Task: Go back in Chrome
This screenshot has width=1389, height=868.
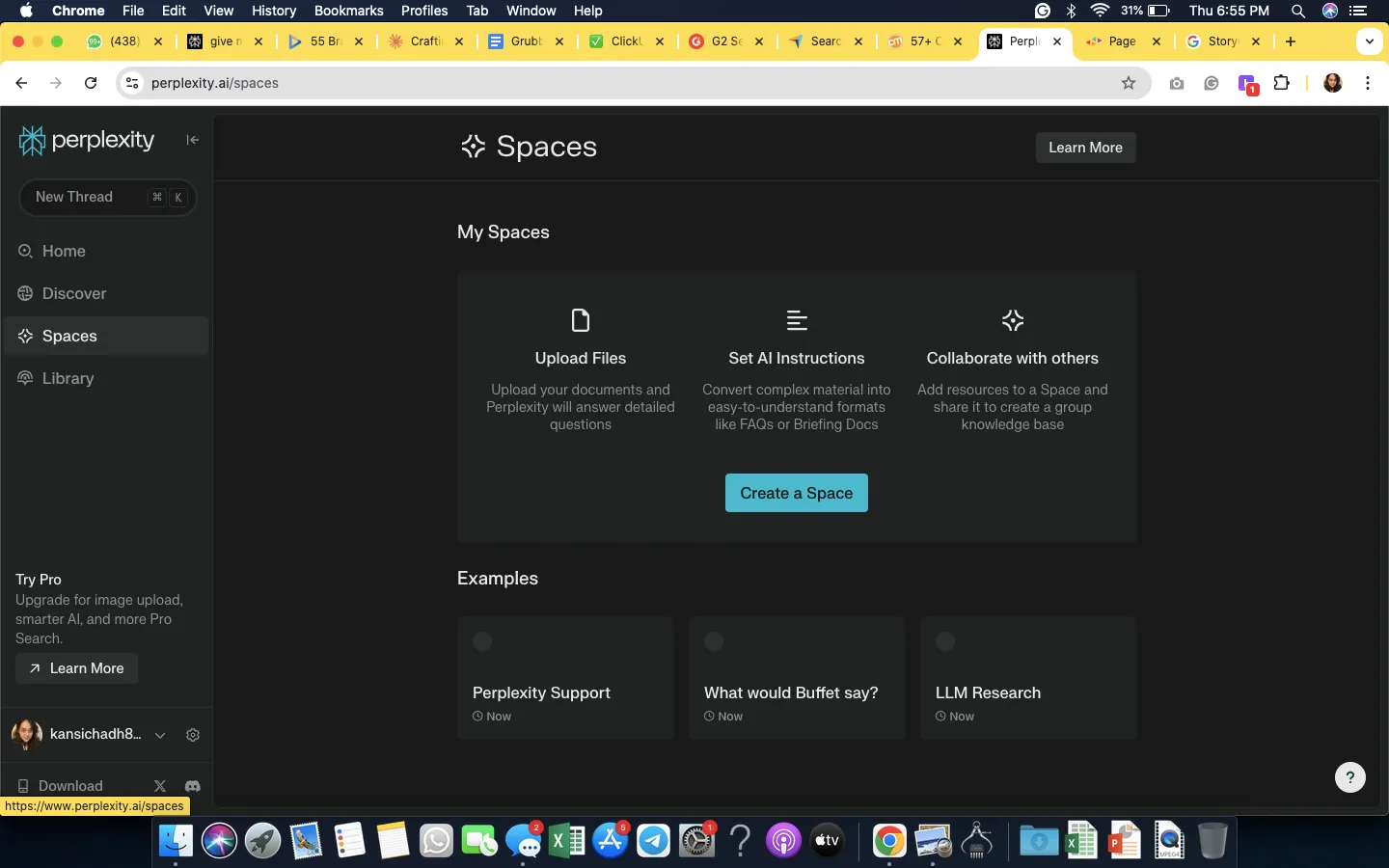Action: [x=21, y=83]
